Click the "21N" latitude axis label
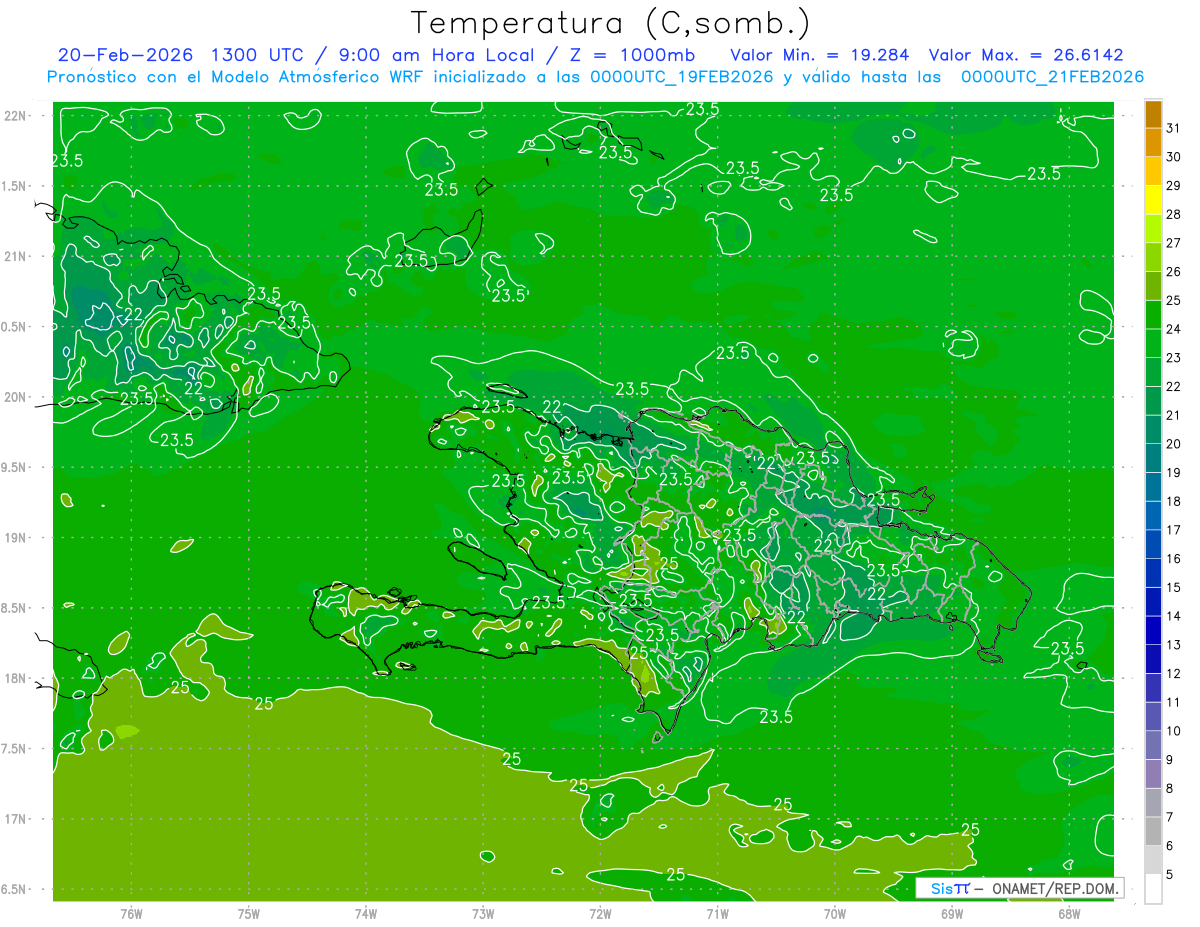The width and height of the screenshot is (1200, 927). click(x=16, y=256)
